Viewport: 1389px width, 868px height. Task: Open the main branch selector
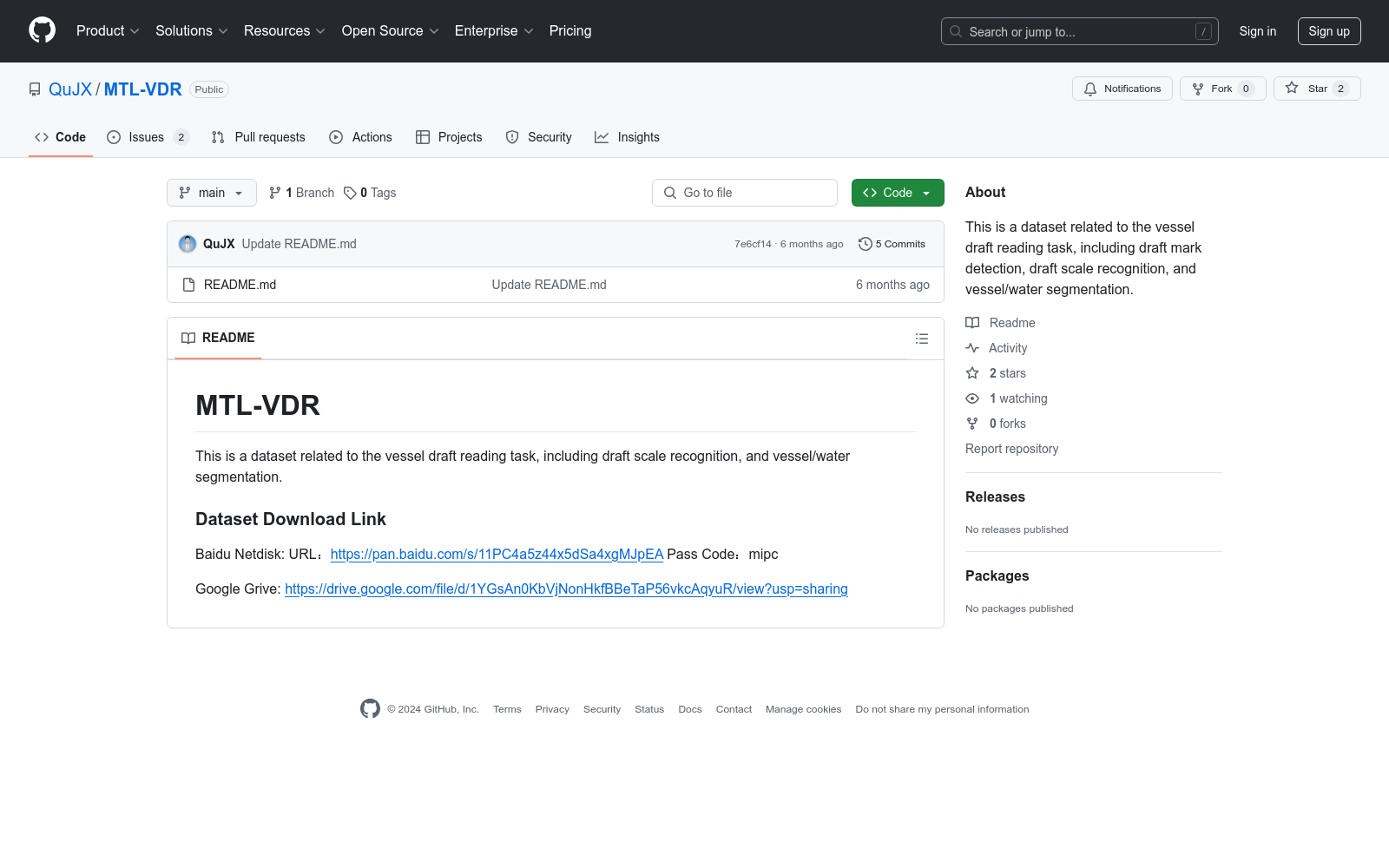[212, 193]
